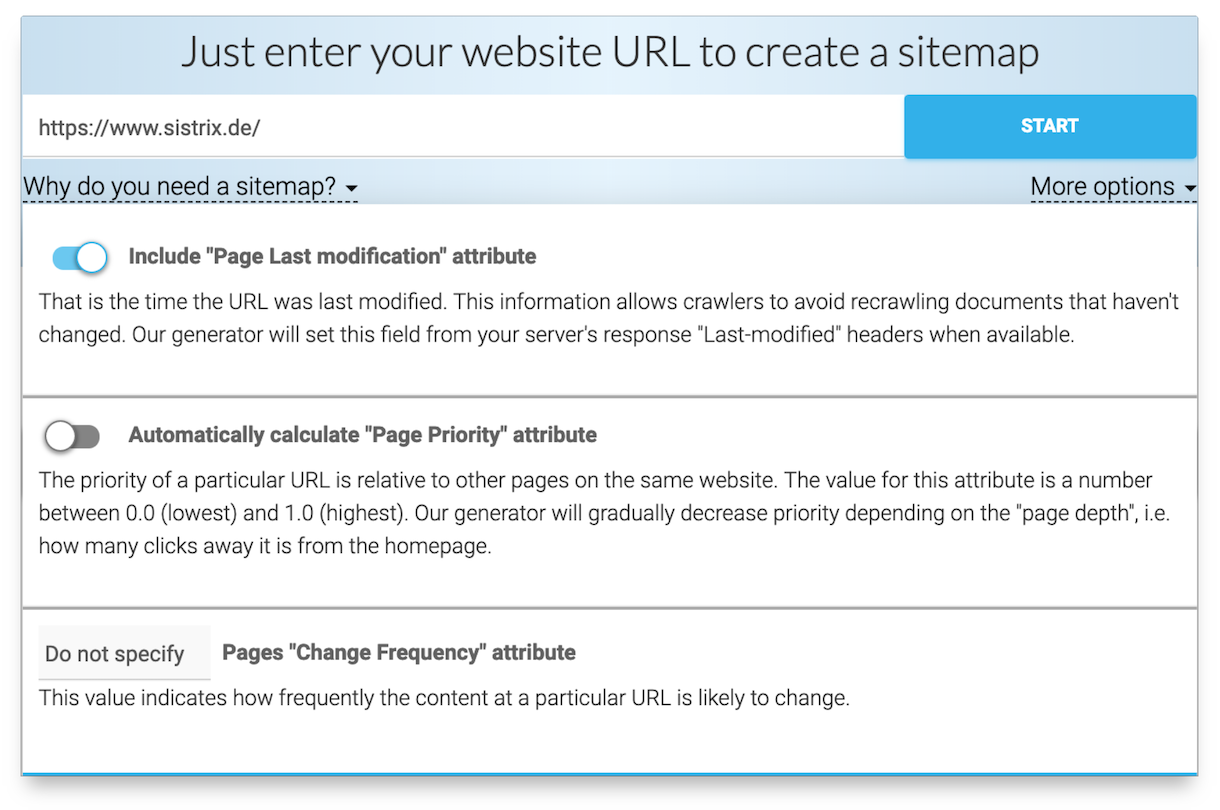Click the "Just enter your website URL" heading
The image size is (1220, 810).
(609, 52)
